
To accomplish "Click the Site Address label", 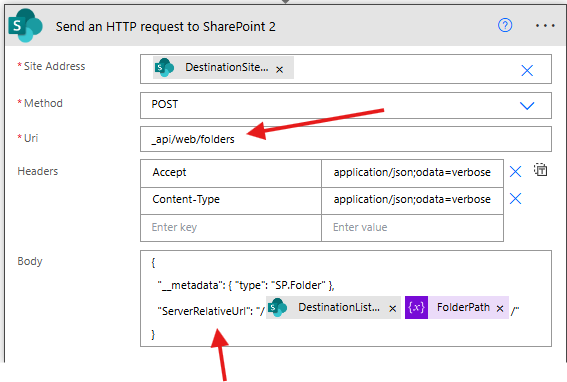I will click(x=54, y=66).
